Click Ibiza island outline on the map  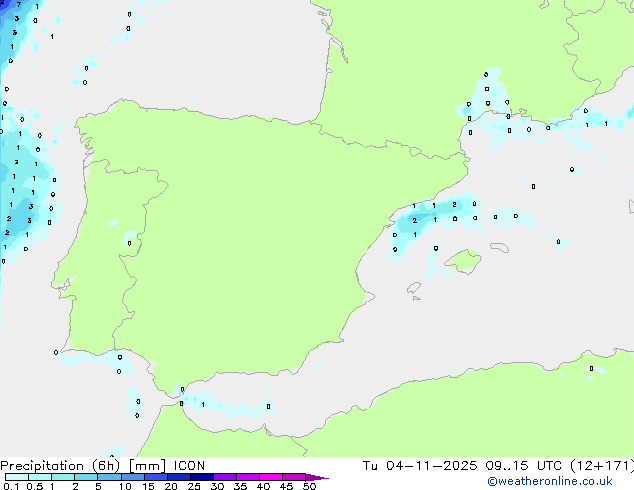[x=414, y=288]
